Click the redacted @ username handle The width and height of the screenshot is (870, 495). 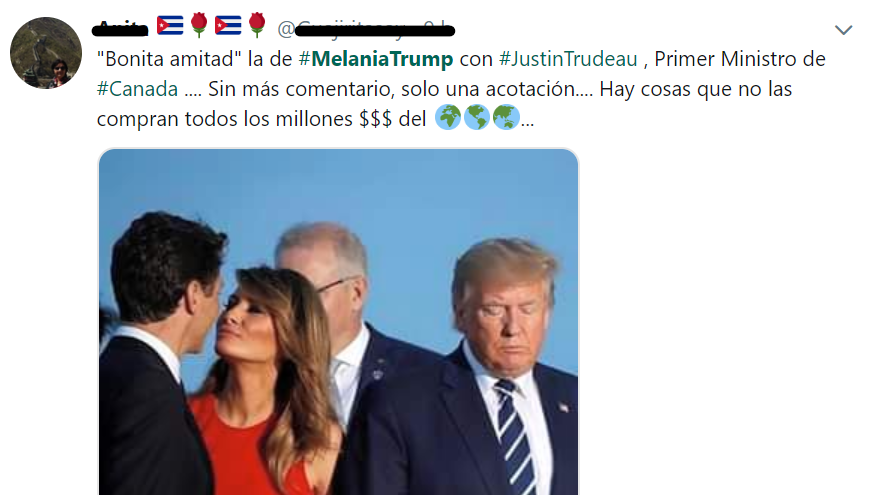click(366, 29)
